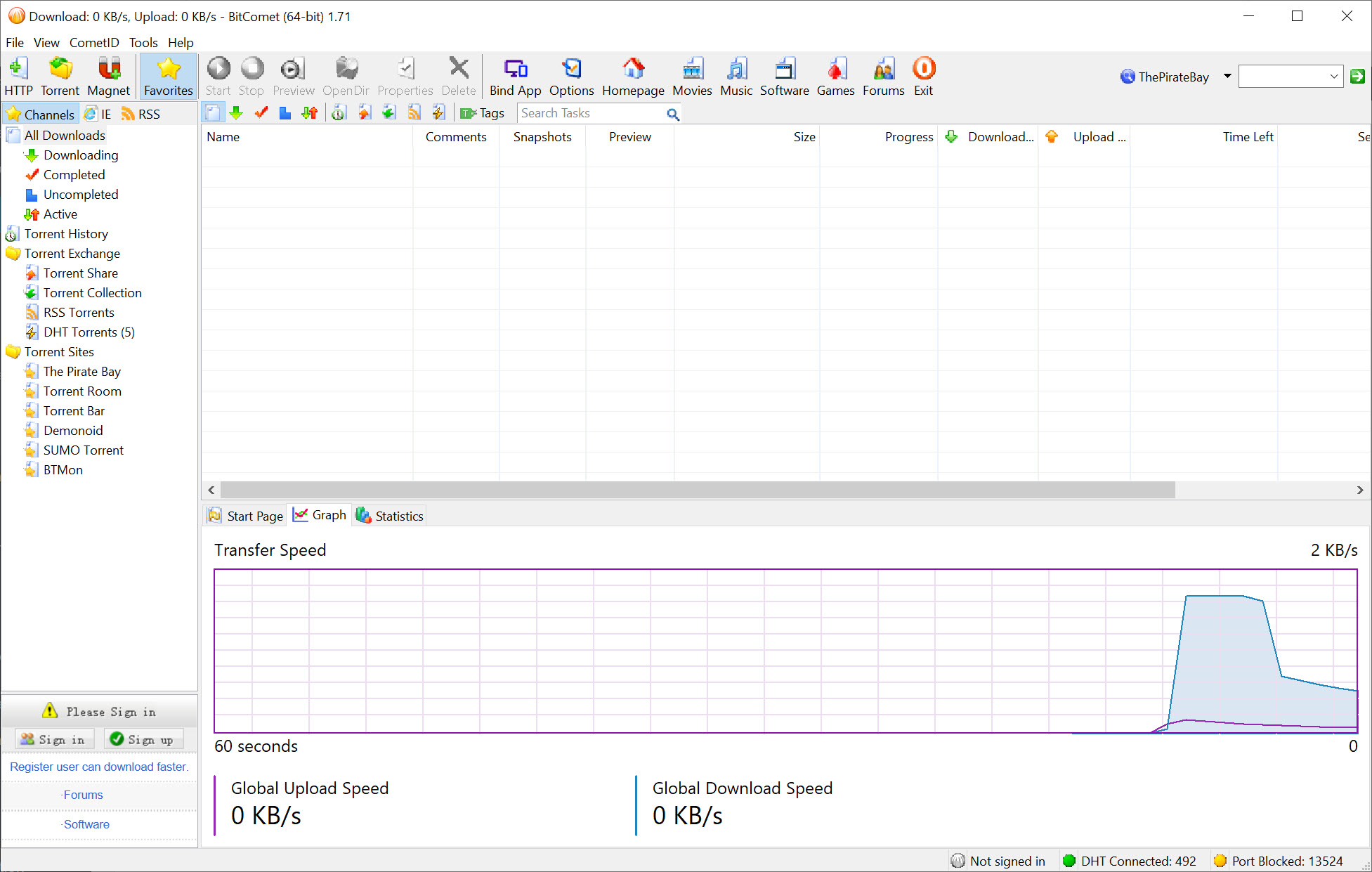This screenshot has height=872, width=1372.
Task: Toggle the completed tasks filter checkmark
Action: [261, 113]
